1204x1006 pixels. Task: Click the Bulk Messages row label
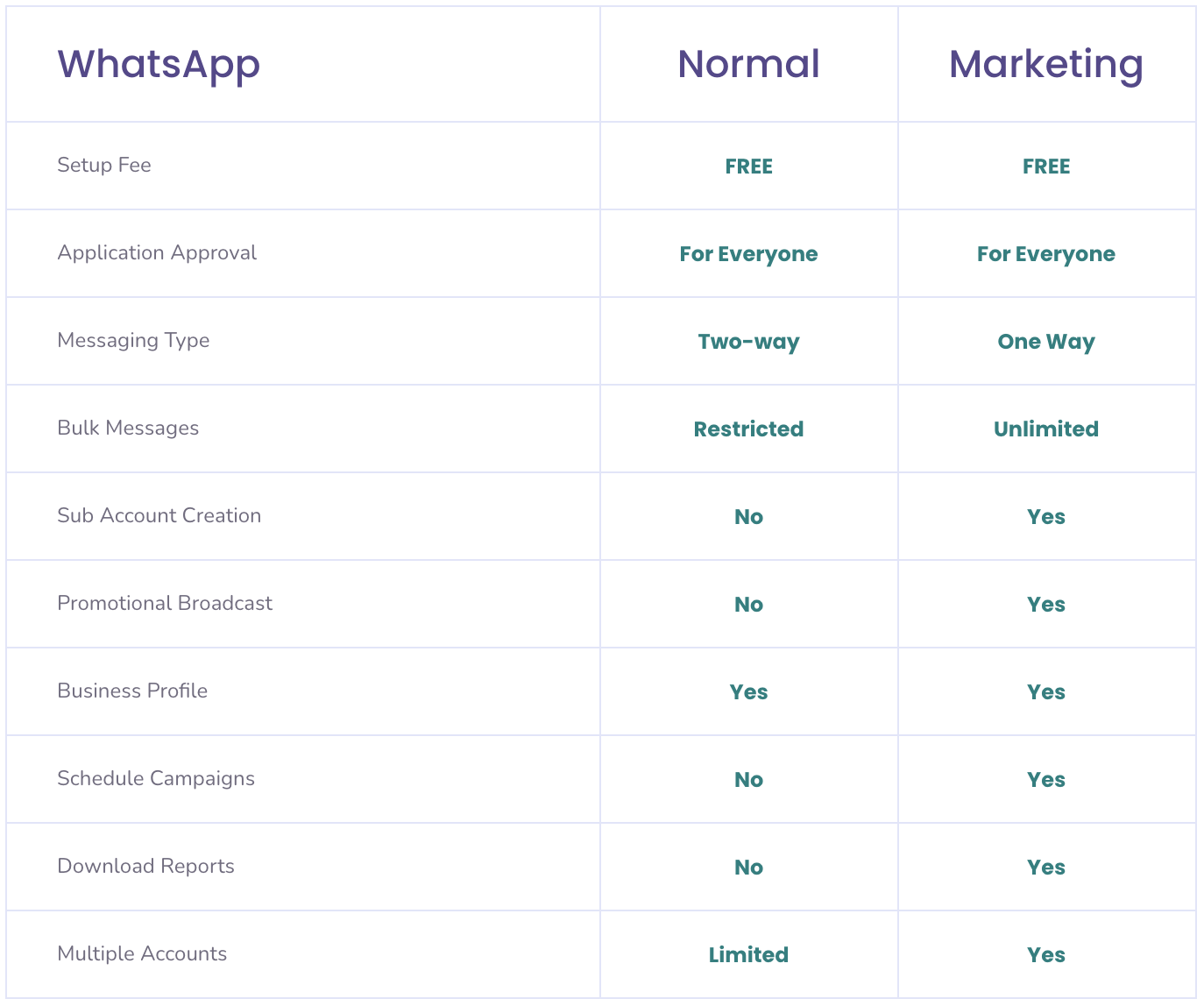(x=128, y=428)
